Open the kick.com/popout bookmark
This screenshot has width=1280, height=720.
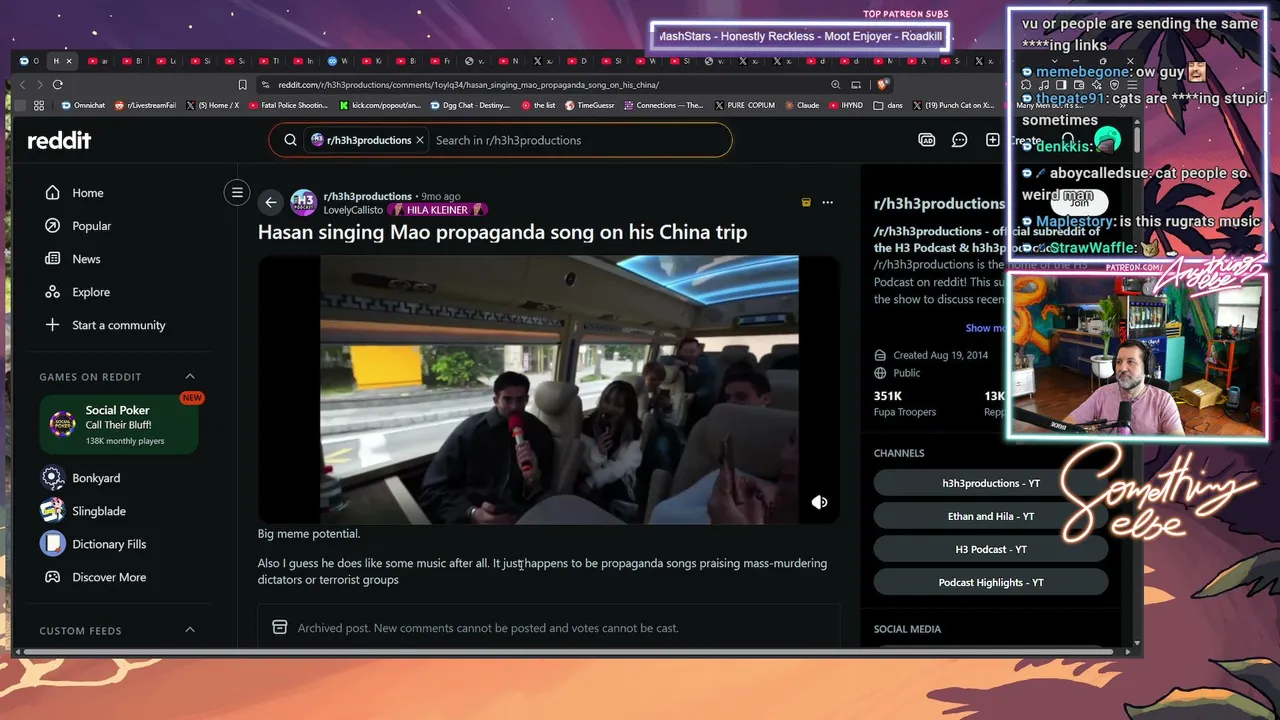point(380,105)
